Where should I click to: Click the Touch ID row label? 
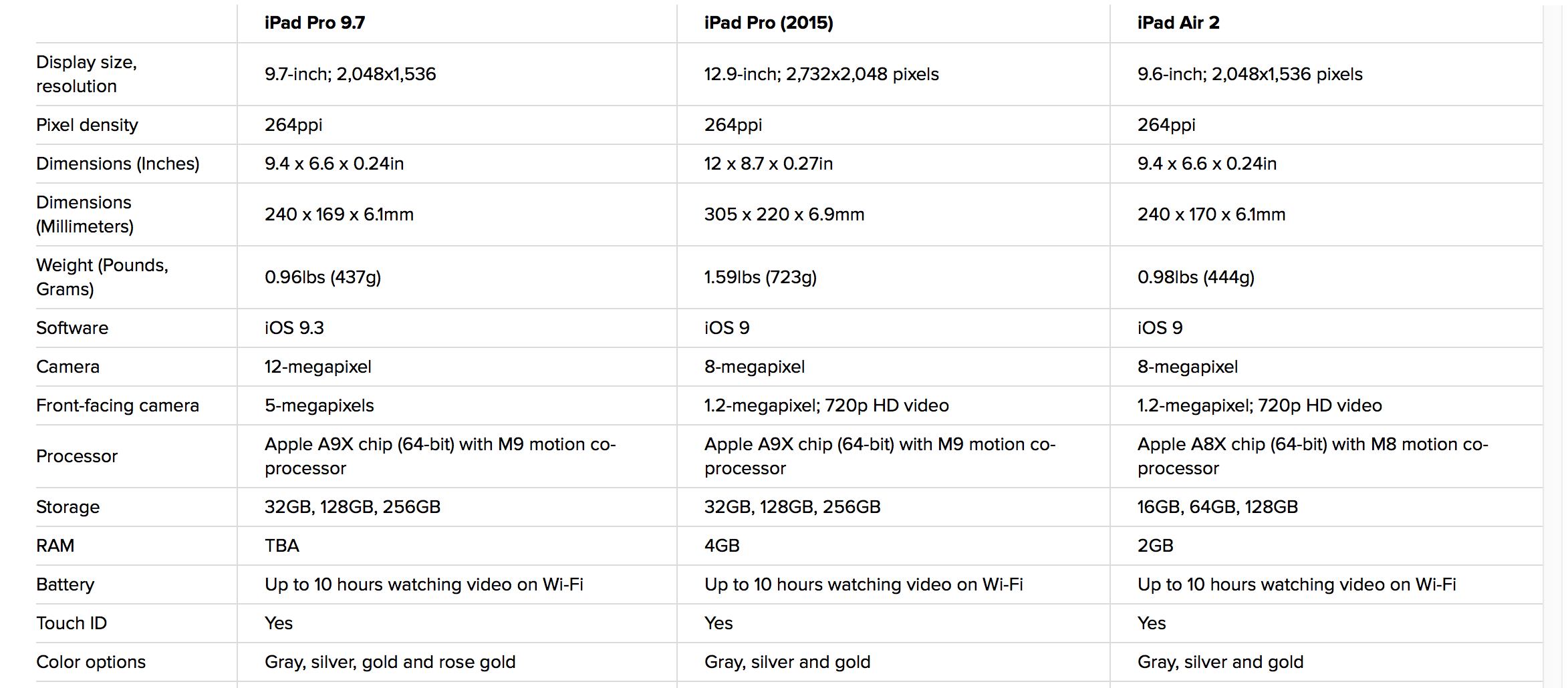pos(72,623)
